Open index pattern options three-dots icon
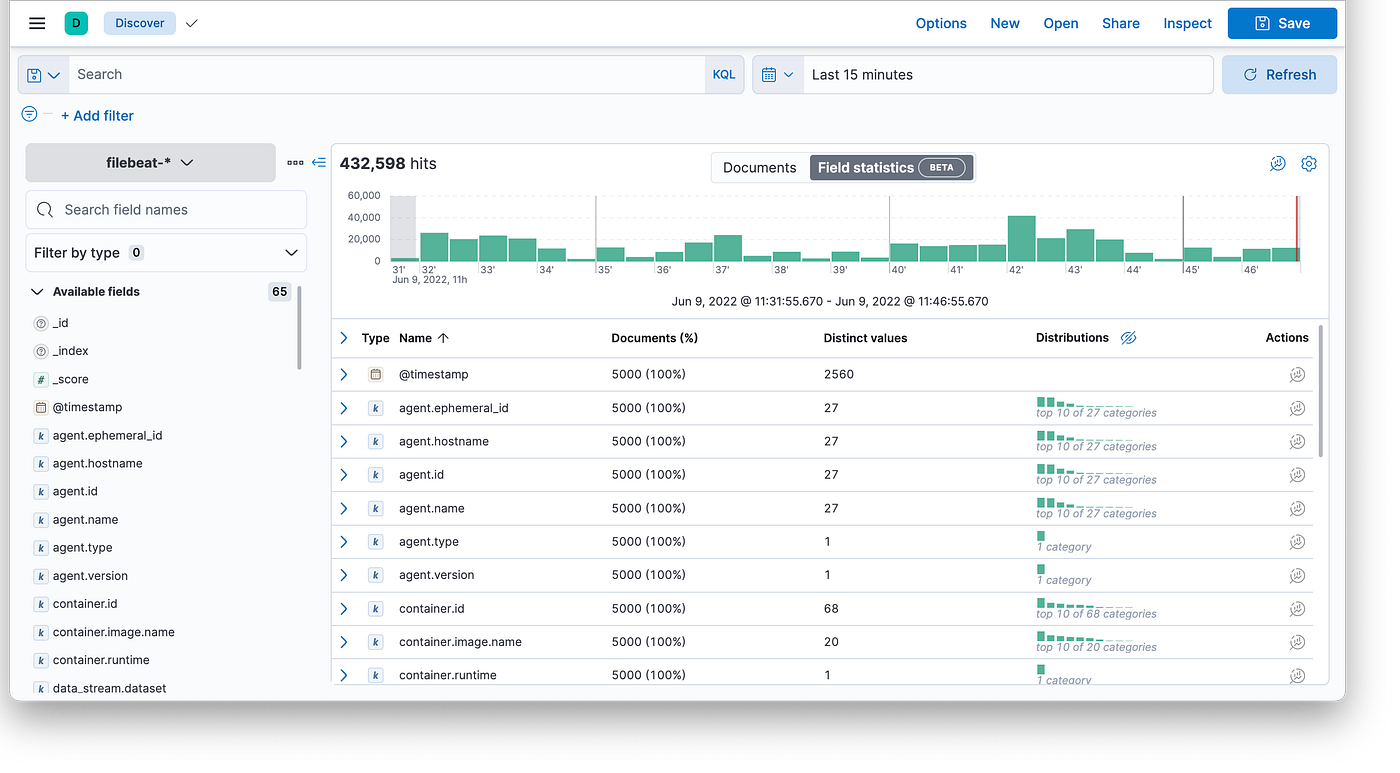 point(295,162)
